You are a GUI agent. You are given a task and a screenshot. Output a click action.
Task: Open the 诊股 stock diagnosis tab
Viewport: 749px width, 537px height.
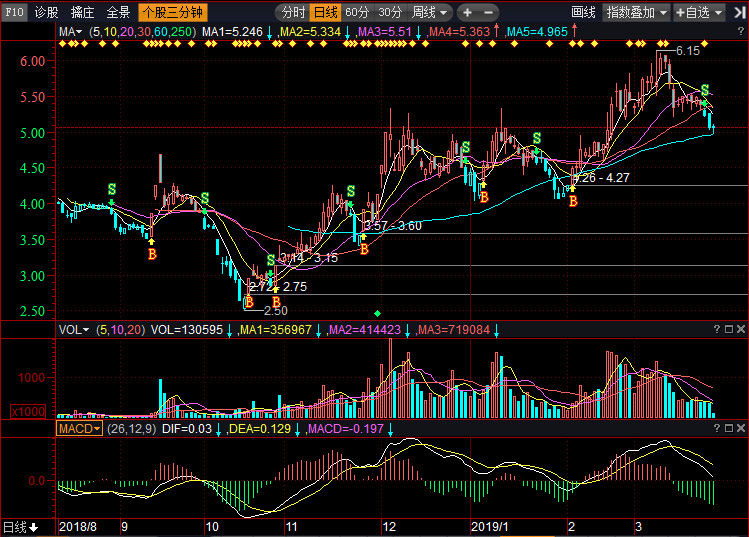46,13
